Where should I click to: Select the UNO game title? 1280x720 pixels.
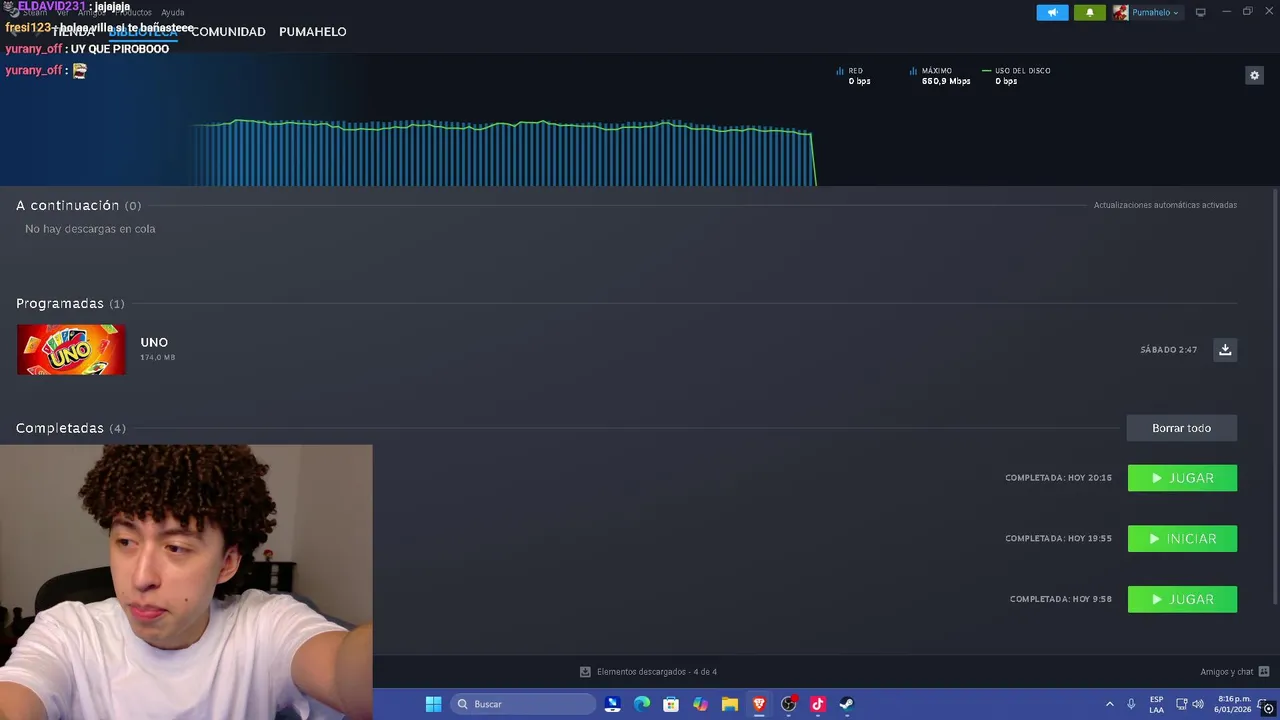click(154, 342)
